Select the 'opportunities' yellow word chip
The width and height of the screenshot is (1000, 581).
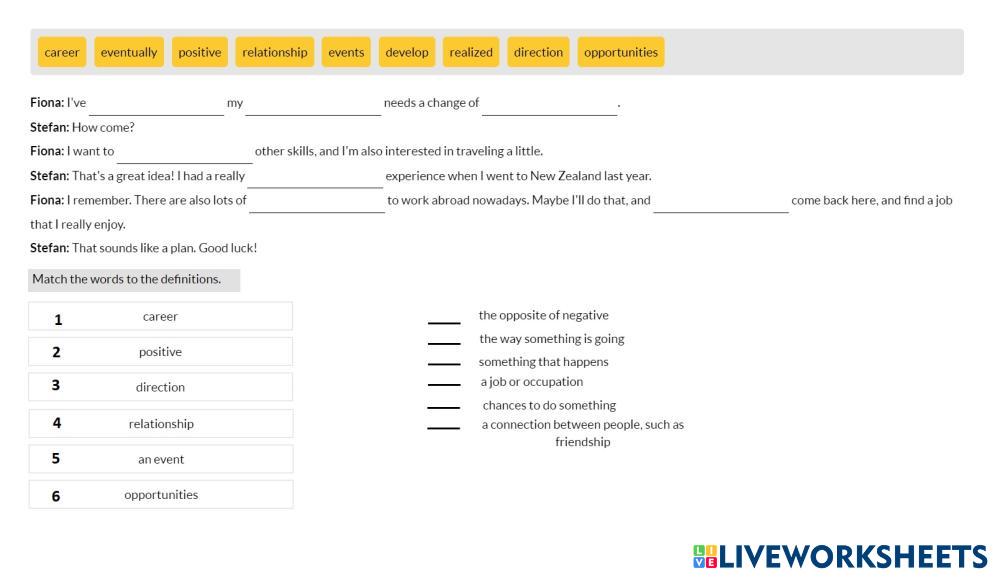(621, 52)
